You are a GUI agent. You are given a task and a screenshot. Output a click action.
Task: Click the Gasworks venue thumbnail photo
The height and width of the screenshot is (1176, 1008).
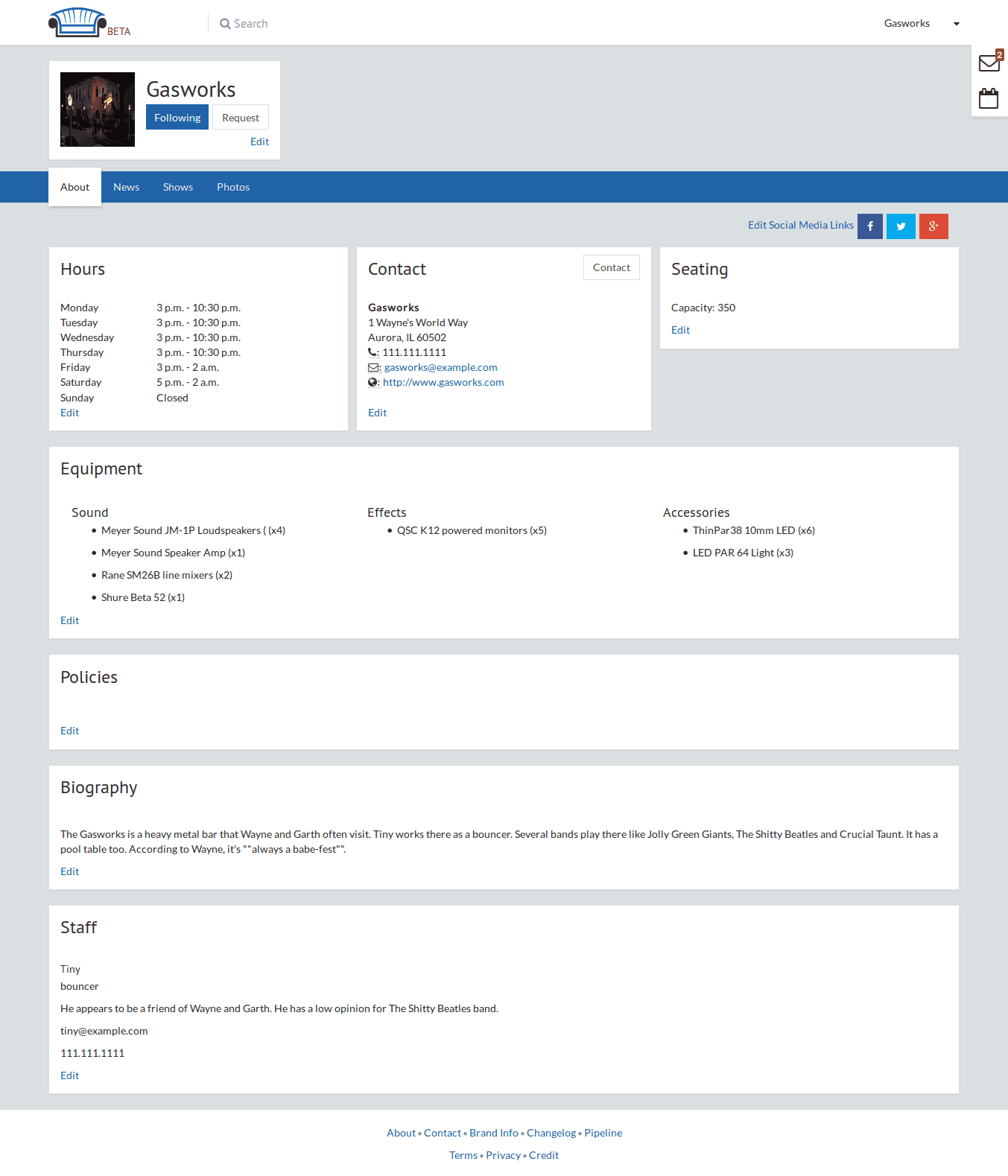click(98, 109)
